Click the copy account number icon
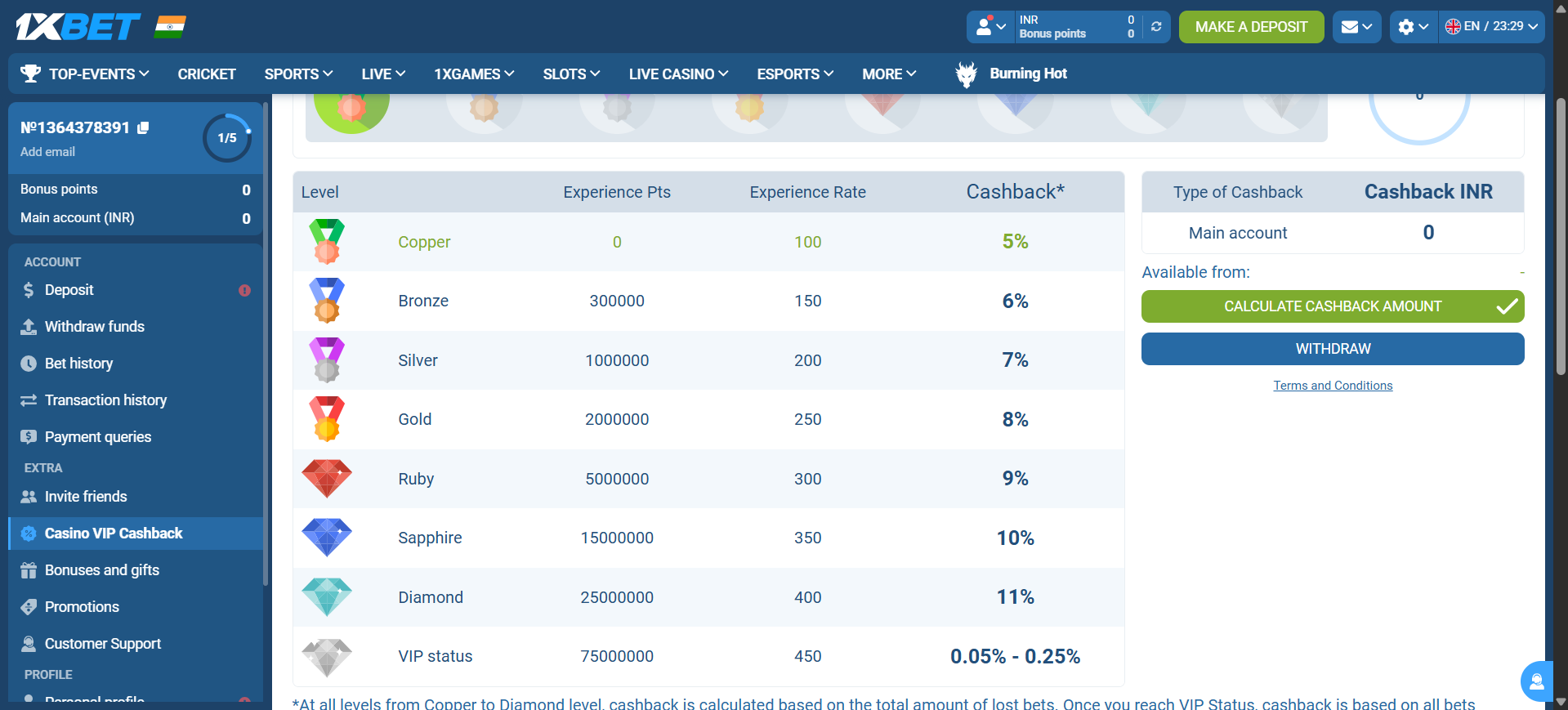This screenshot has height=710, width=1568. [x=143, y=128]
